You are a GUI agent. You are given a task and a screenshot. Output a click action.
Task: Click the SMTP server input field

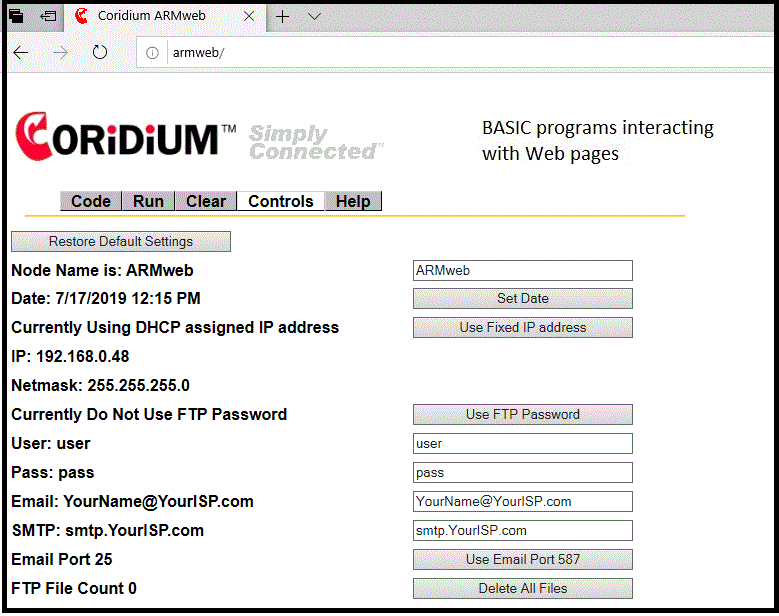[x=522, y=530]
